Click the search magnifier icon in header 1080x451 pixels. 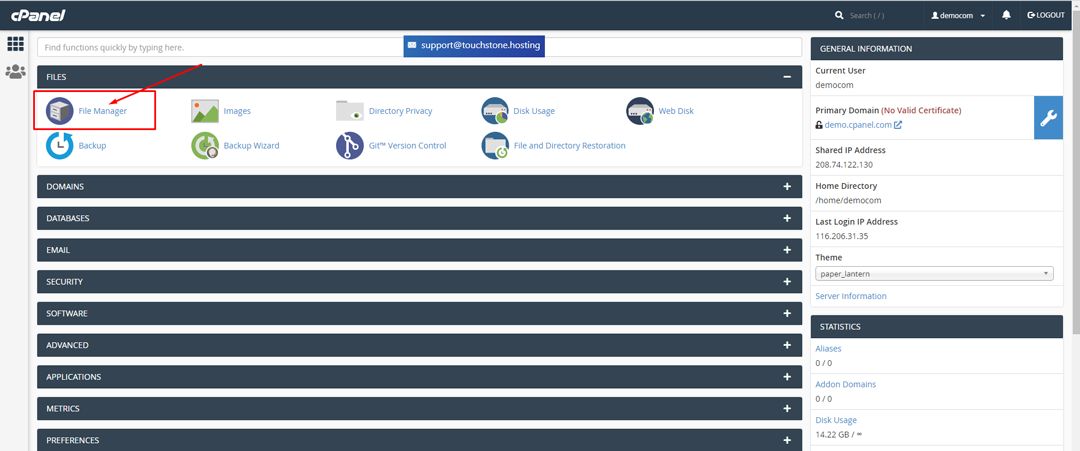click(x=839, y=15)
